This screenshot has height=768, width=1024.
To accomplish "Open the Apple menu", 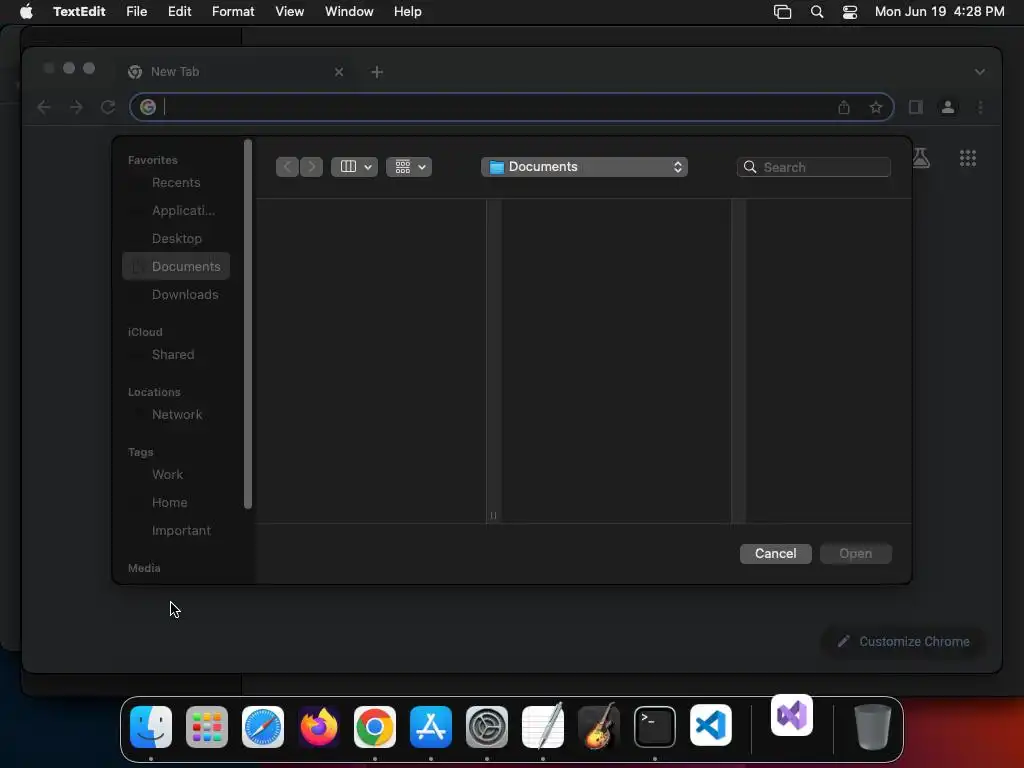I will (26, 12).
